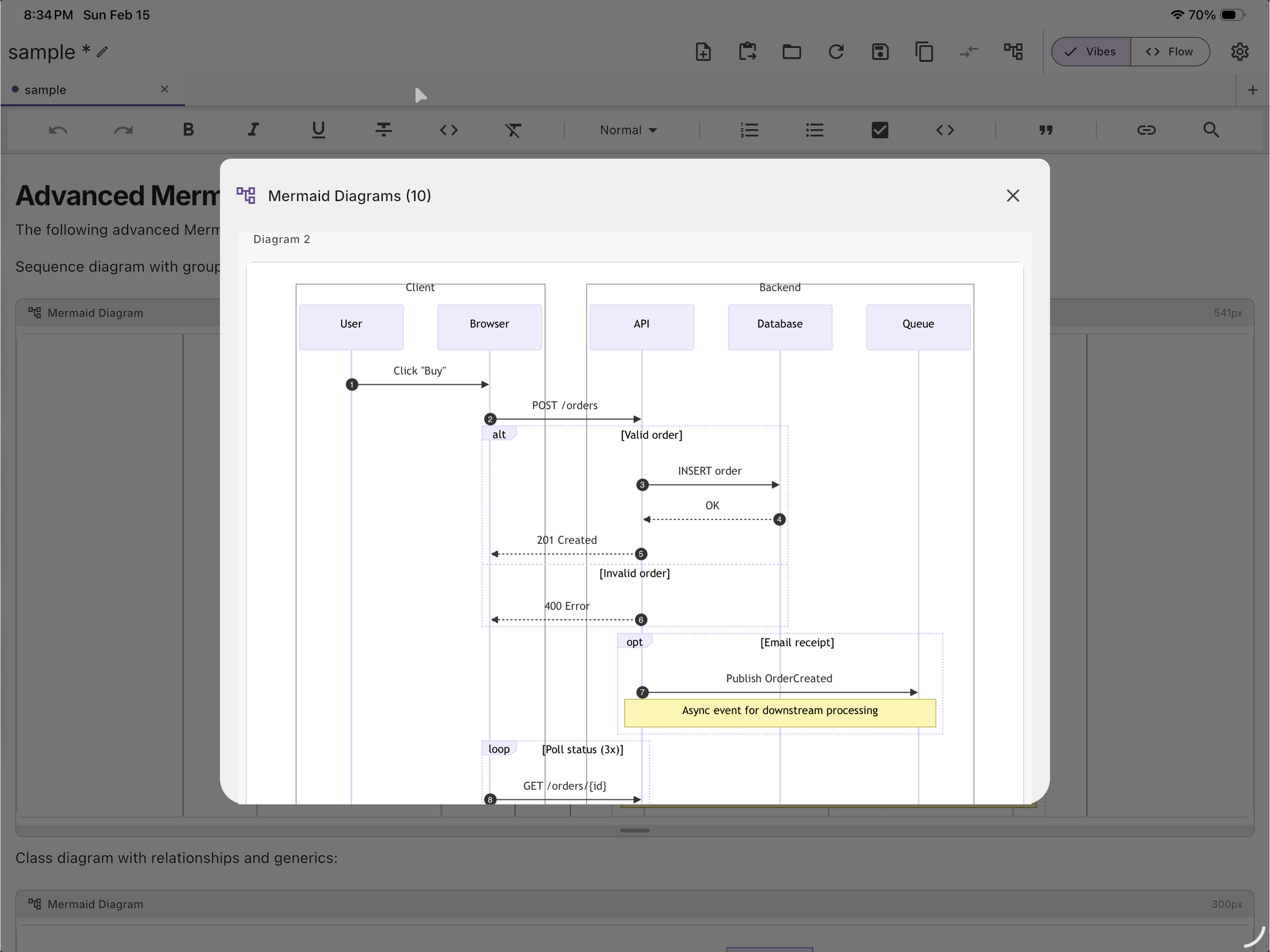The height and width of the screenshot is (952, 1270).
Task: Add a new tab with plus
Action: pyautogui.click(x=1253, y=90)
